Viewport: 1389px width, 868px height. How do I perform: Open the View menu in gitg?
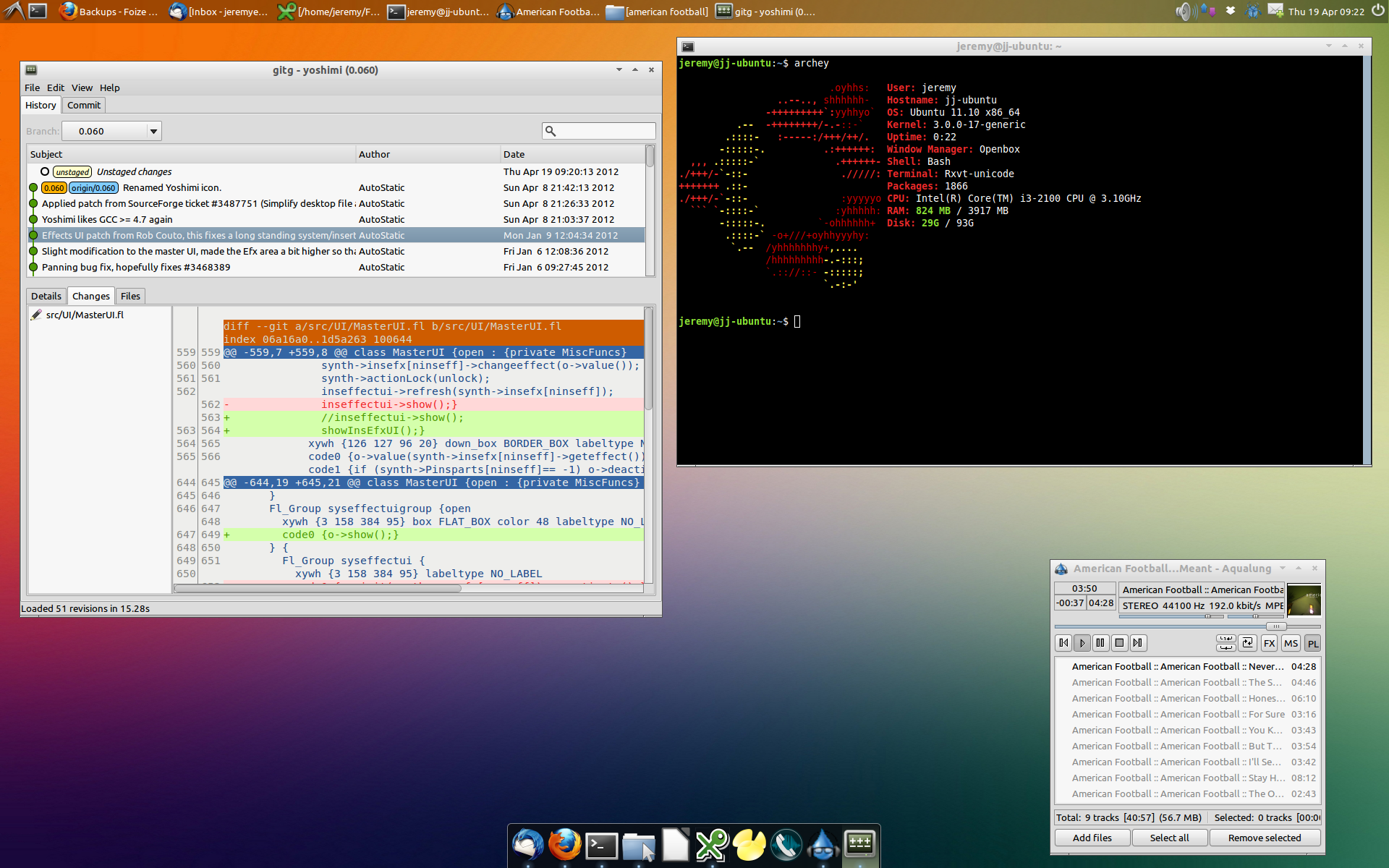(82, 88)
